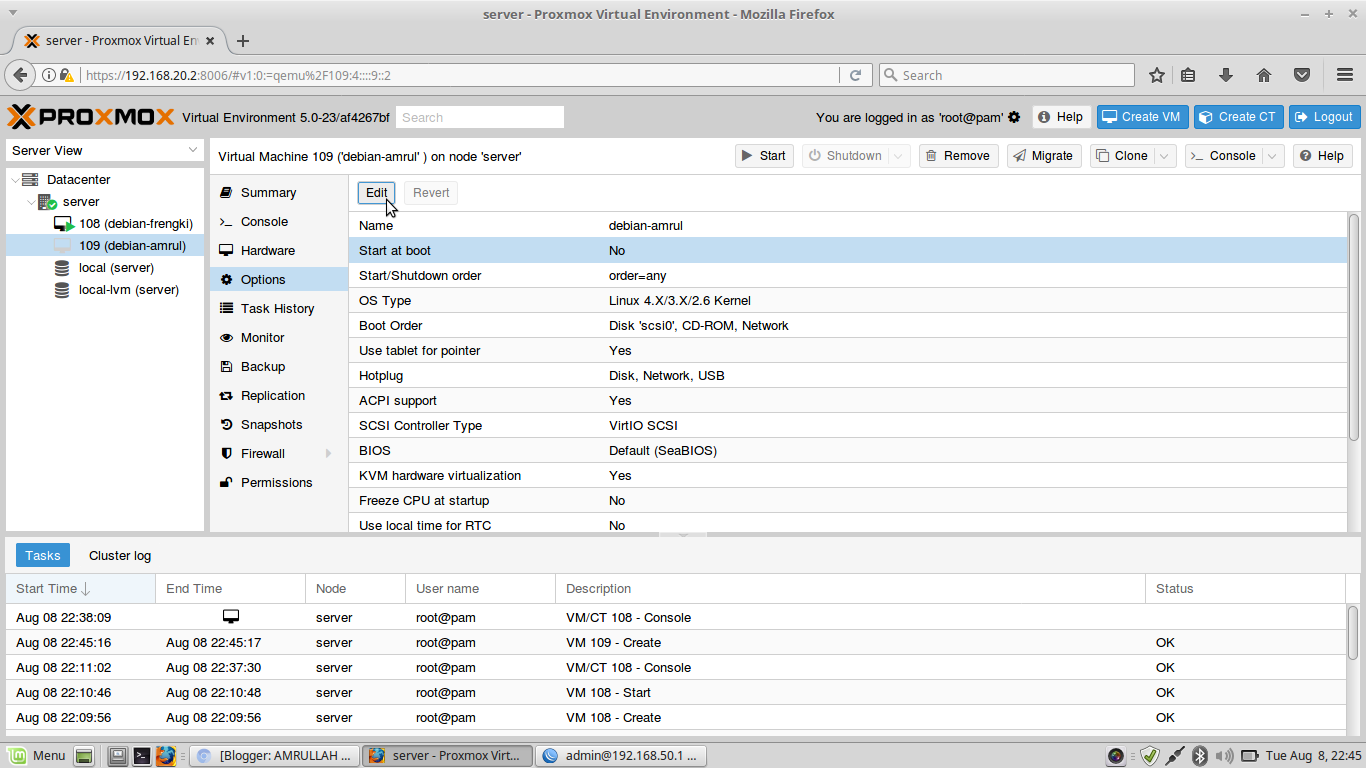The height and width of the screenshot is (768, 1366).
Task: Open the Monitor section
Action: pos(279,338)
